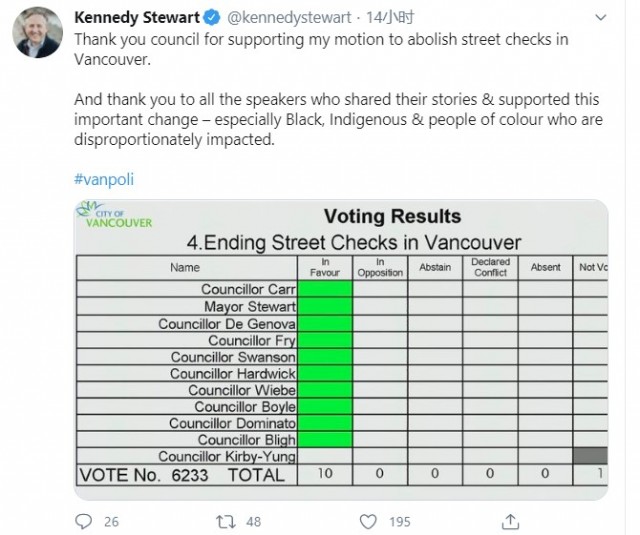Viewport: 640px width, 535px height.
Task: Open the share upload icon
Action: (x=510, y=521)
